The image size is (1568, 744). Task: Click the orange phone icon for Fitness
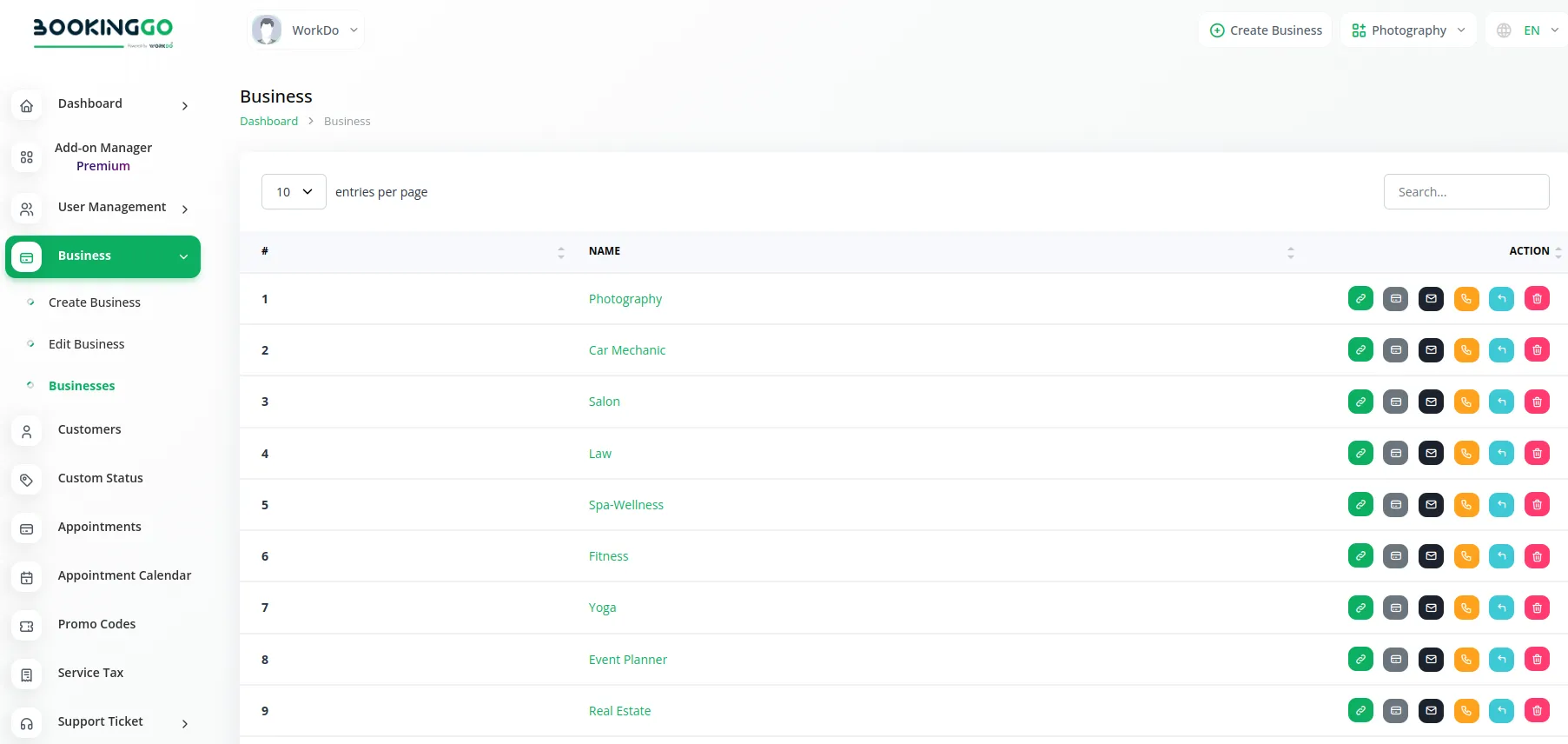pos(1466,556)
